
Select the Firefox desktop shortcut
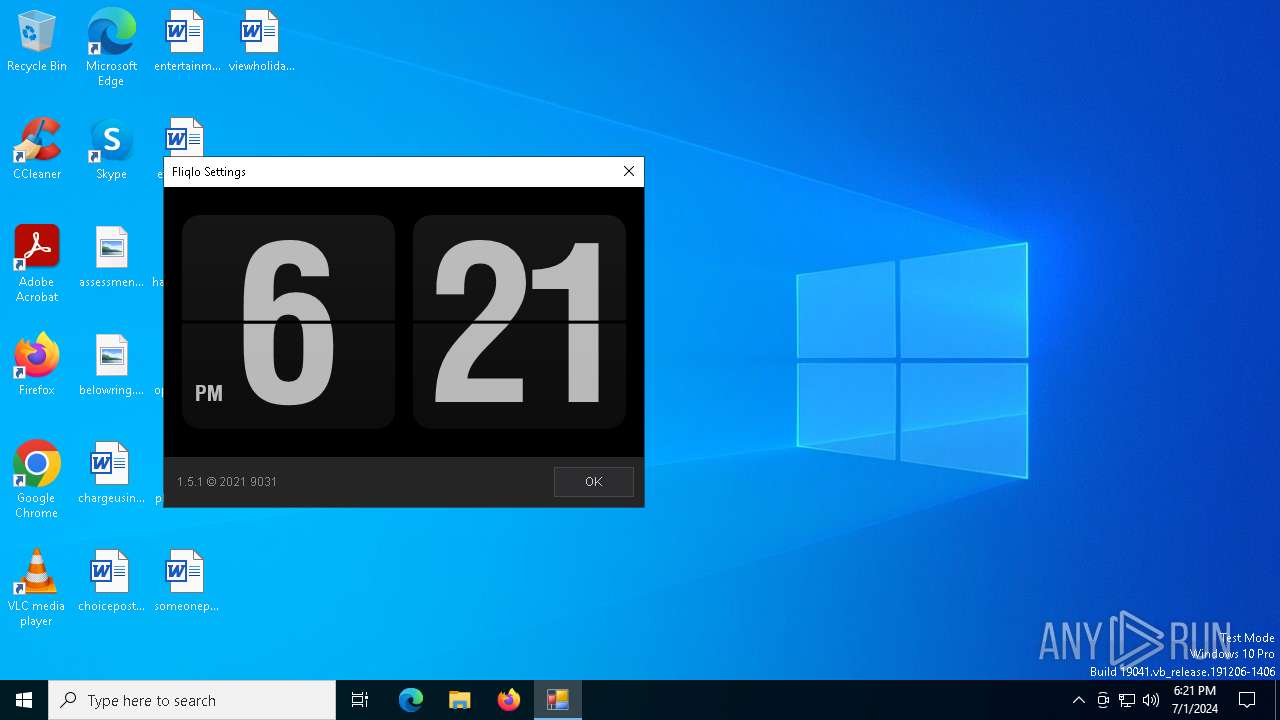(x=37, y=366)
